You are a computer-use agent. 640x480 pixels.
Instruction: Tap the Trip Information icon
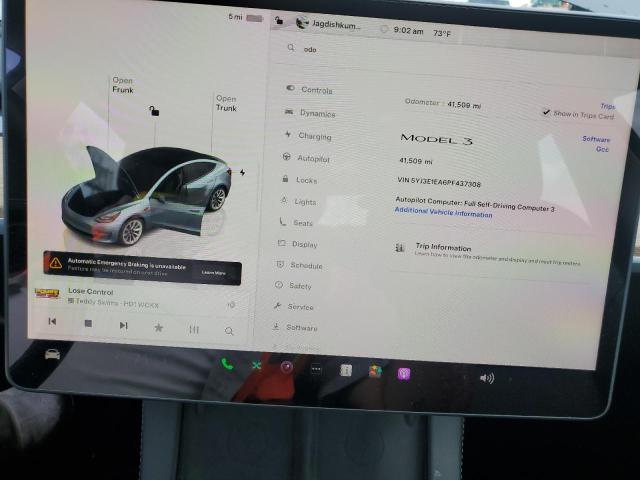click(400, 247)
